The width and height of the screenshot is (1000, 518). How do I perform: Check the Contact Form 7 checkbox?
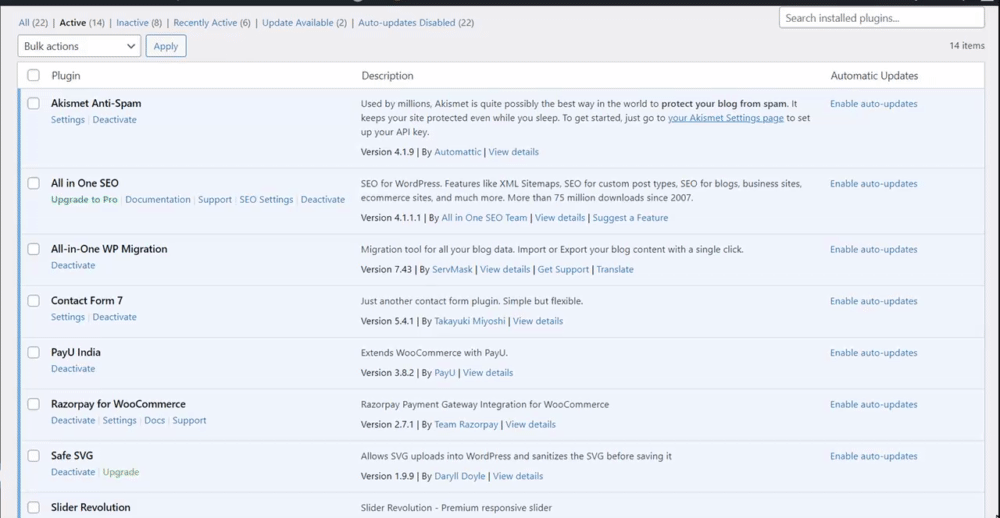(x=33, y=300)
